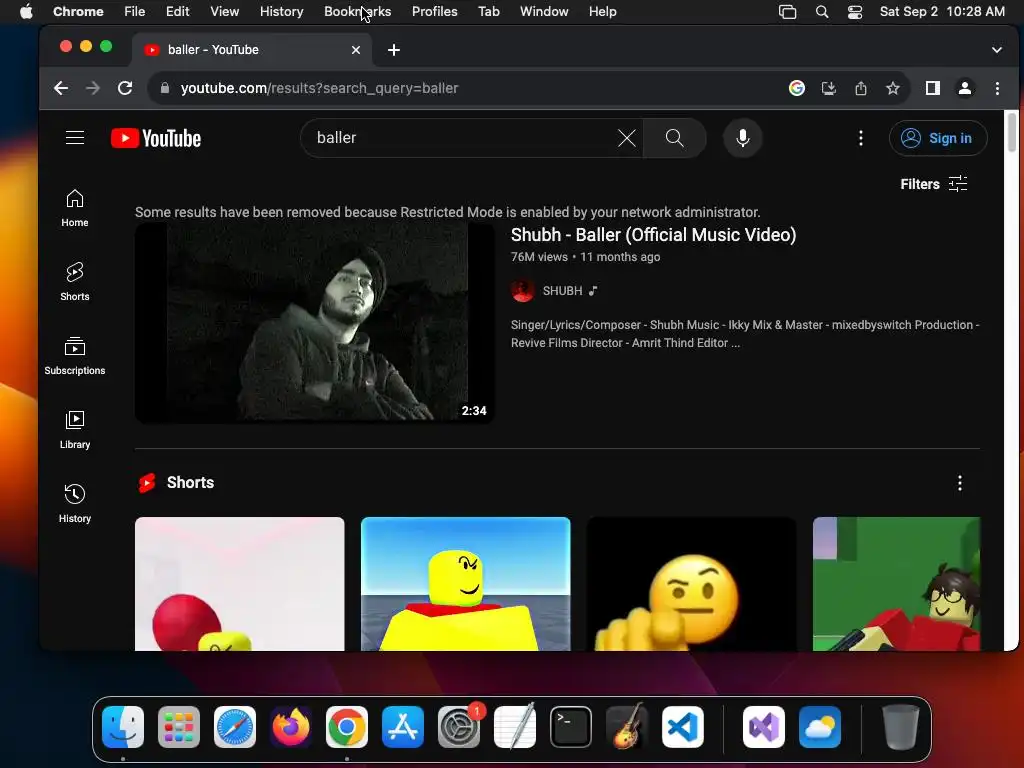Open History in the sidebar
Screen dimensions: 1024x768
pos(74,504)
